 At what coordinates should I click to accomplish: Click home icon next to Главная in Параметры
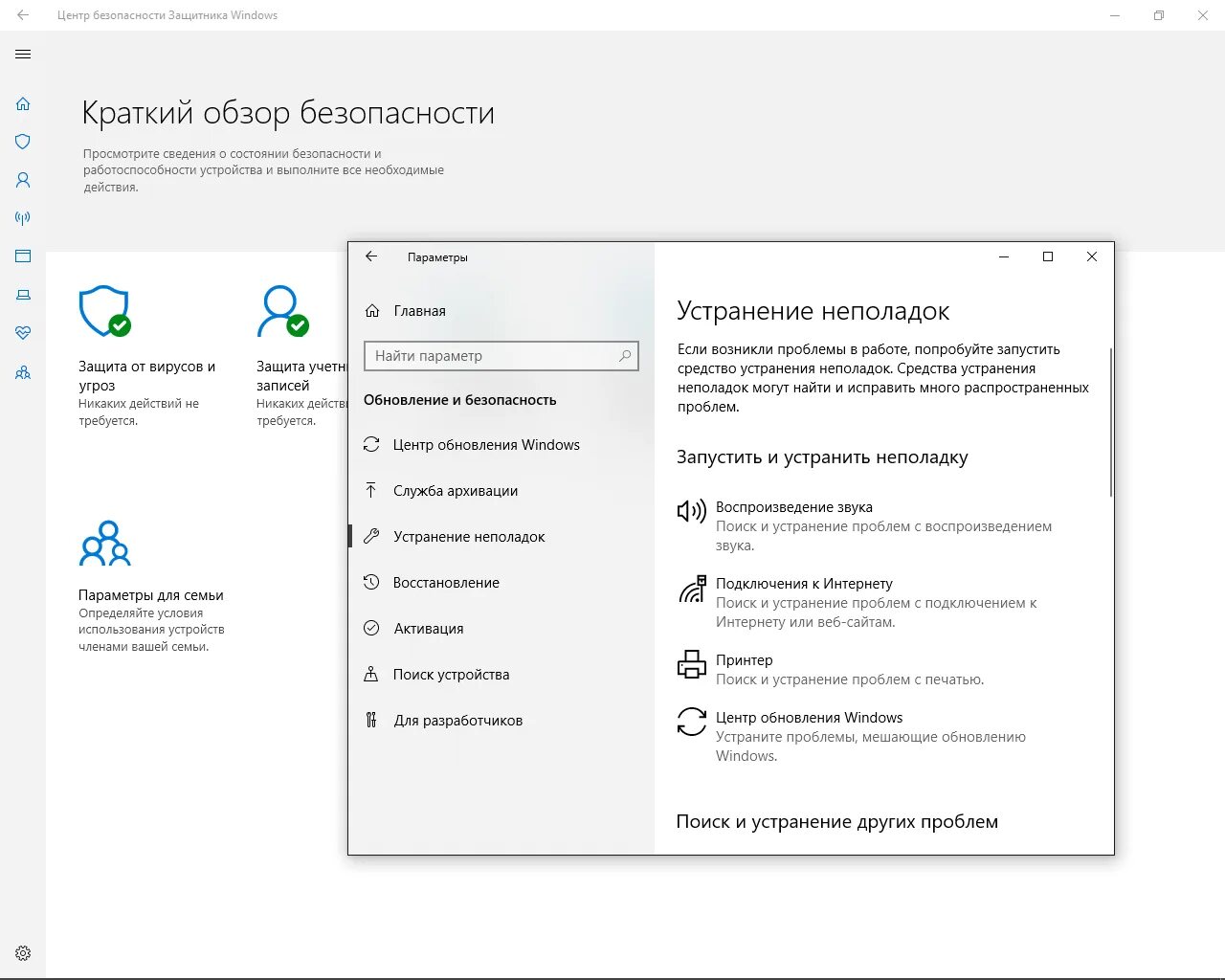(372, 311)
